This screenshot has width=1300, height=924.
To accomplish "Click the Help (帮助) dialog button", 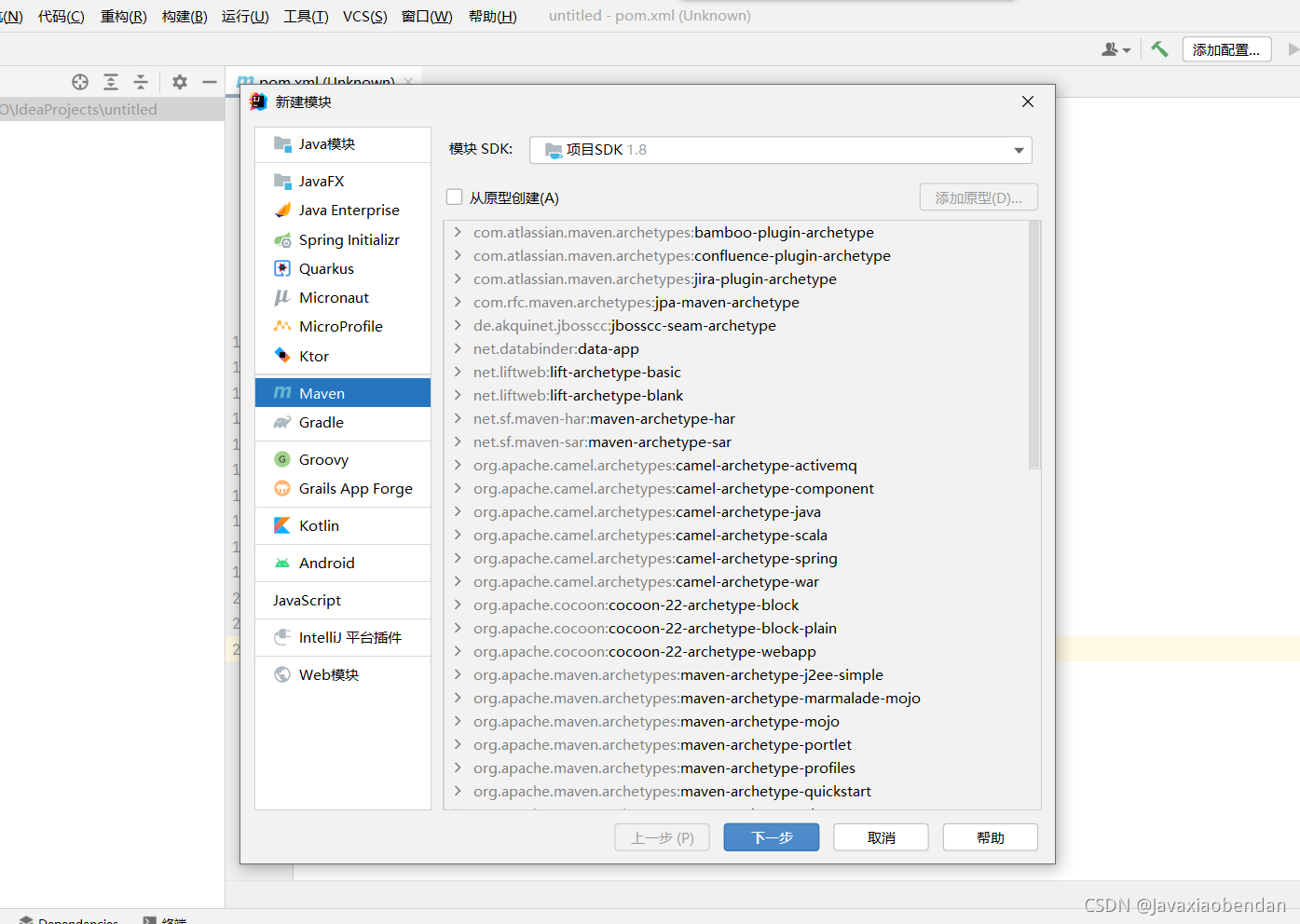I will tap(990, 837).
